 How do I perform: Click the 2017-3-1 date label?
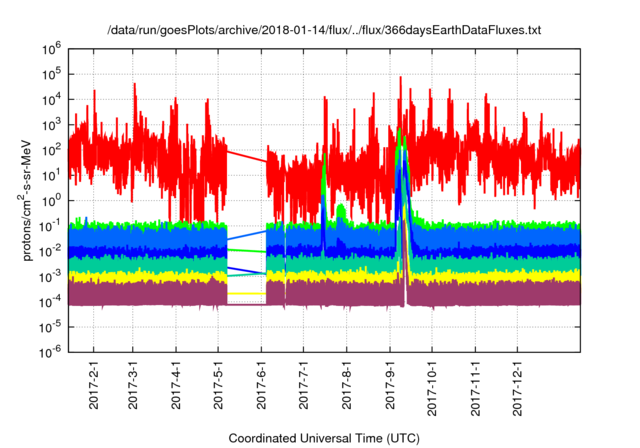pos(133,385)
